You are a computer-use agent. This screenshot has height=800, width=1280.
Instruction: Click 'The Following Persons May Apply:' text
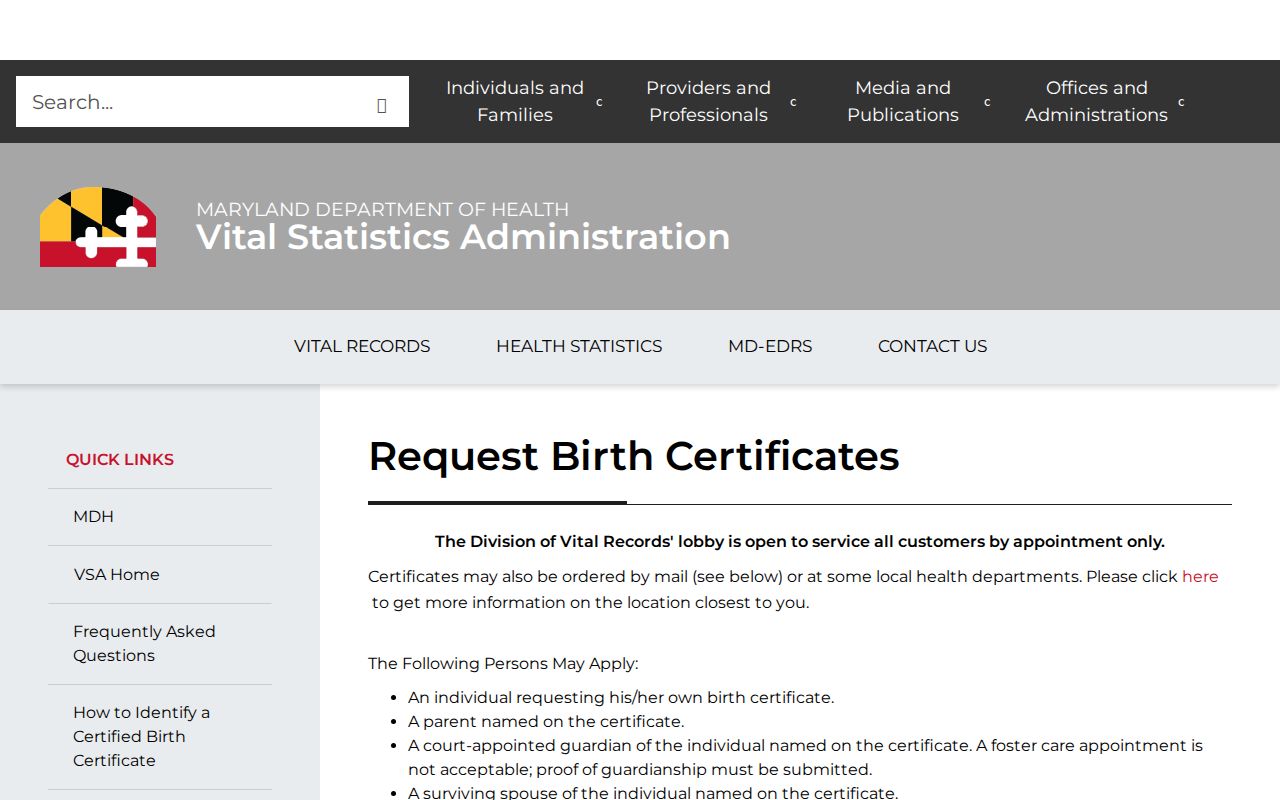pyautogui.click(x=503, y=664)
